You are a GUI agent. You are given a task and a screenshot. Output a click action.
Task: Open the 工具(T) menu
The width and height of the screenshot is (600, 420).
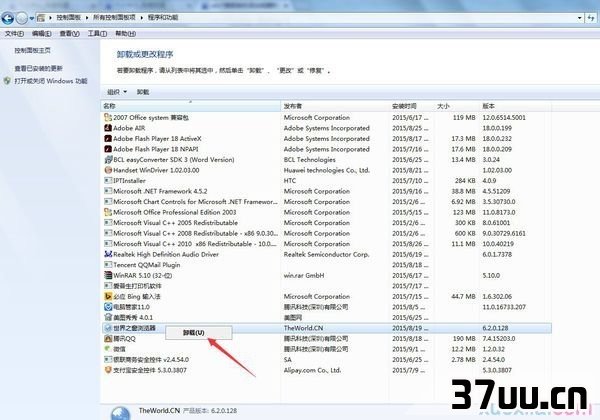point(97,34)
